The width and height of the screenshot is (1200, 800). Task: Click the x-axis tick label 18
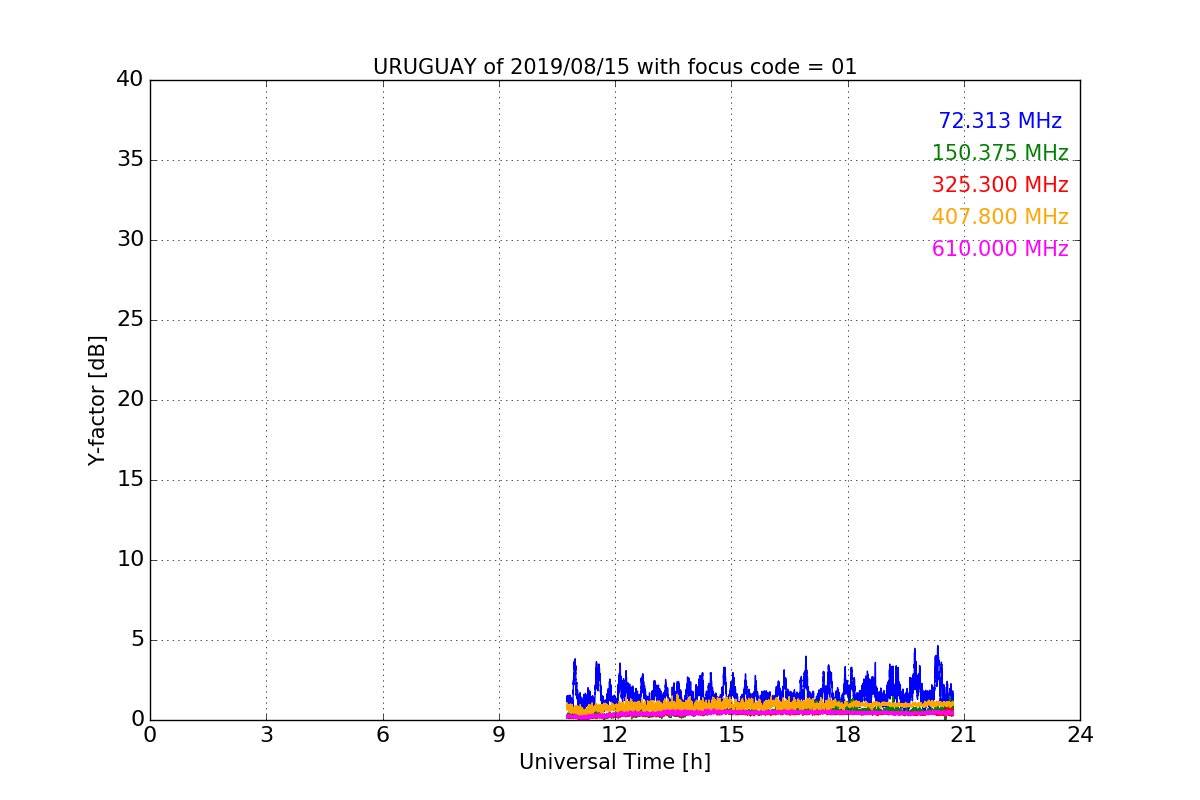tap(848, 735)
